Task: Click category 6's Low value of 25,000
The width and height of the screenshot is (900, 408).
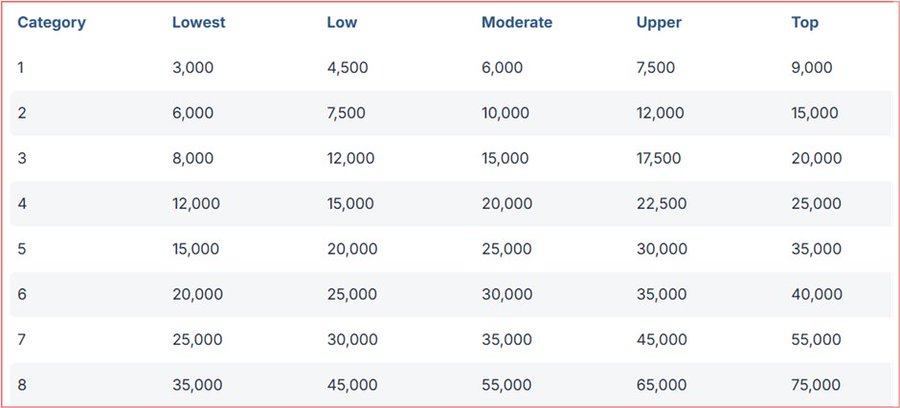Action: [x=351, y=294]
